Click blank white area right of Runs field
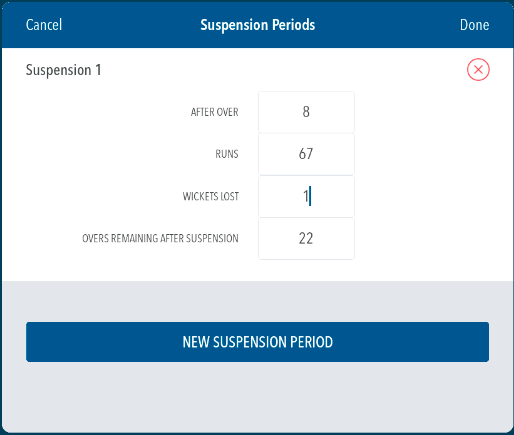The height and width of the screenshot is (435, 514). pyautogui.click(x=433, y=154)
